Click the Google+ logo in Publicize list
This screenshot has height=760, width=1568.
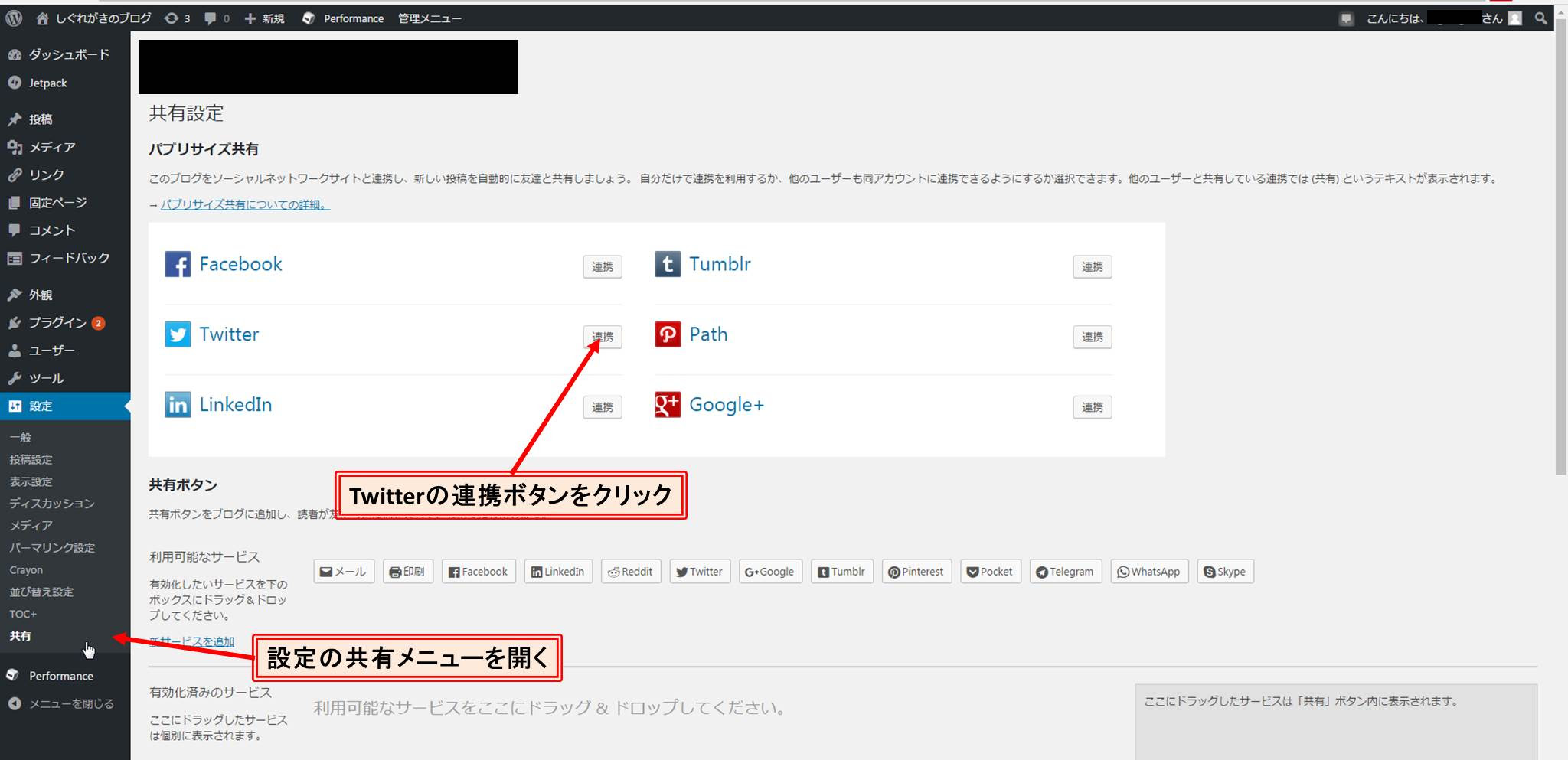point(668,404)
